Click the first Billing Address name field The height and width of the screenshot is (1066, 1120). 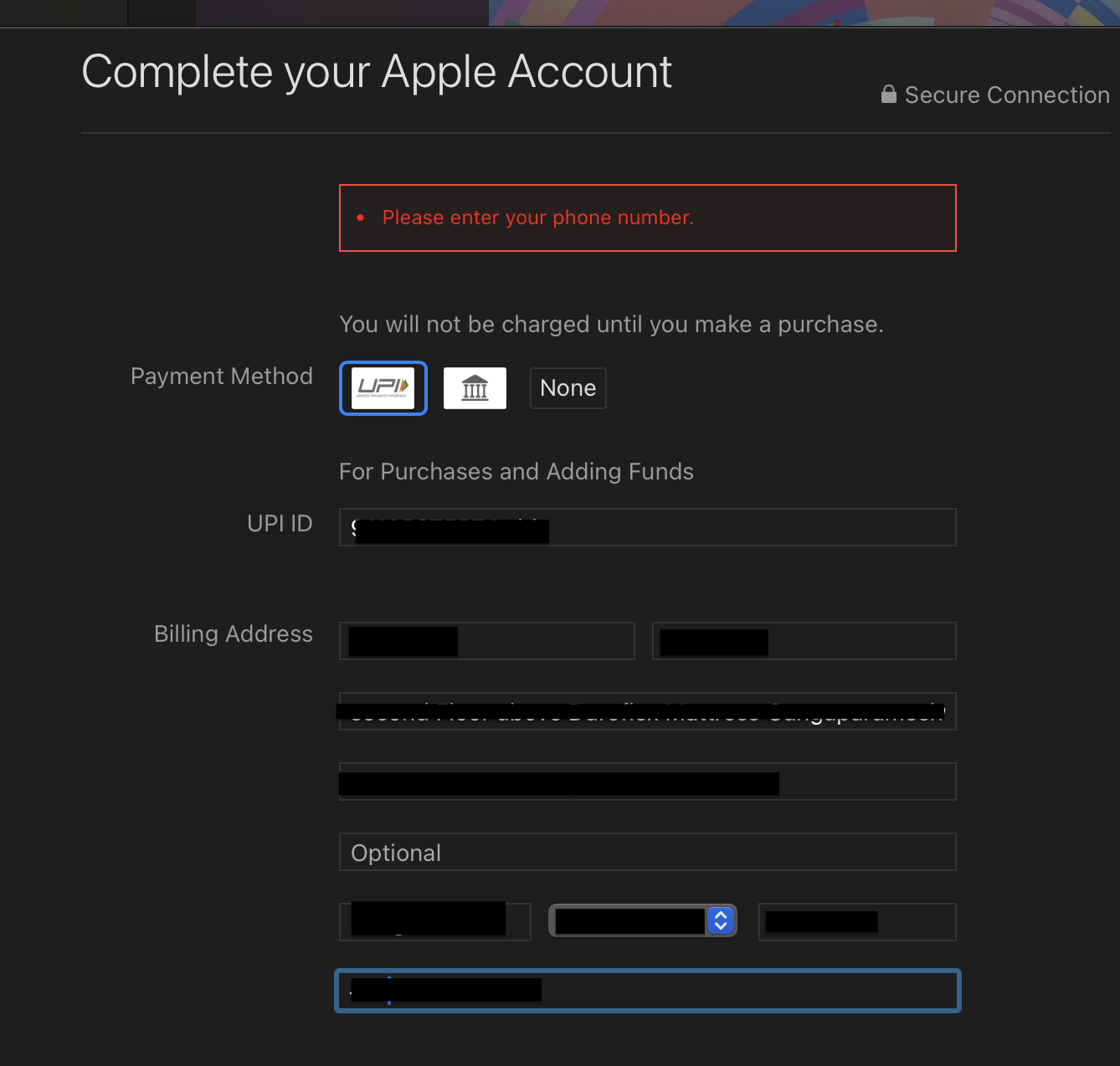tap(486, 641)
